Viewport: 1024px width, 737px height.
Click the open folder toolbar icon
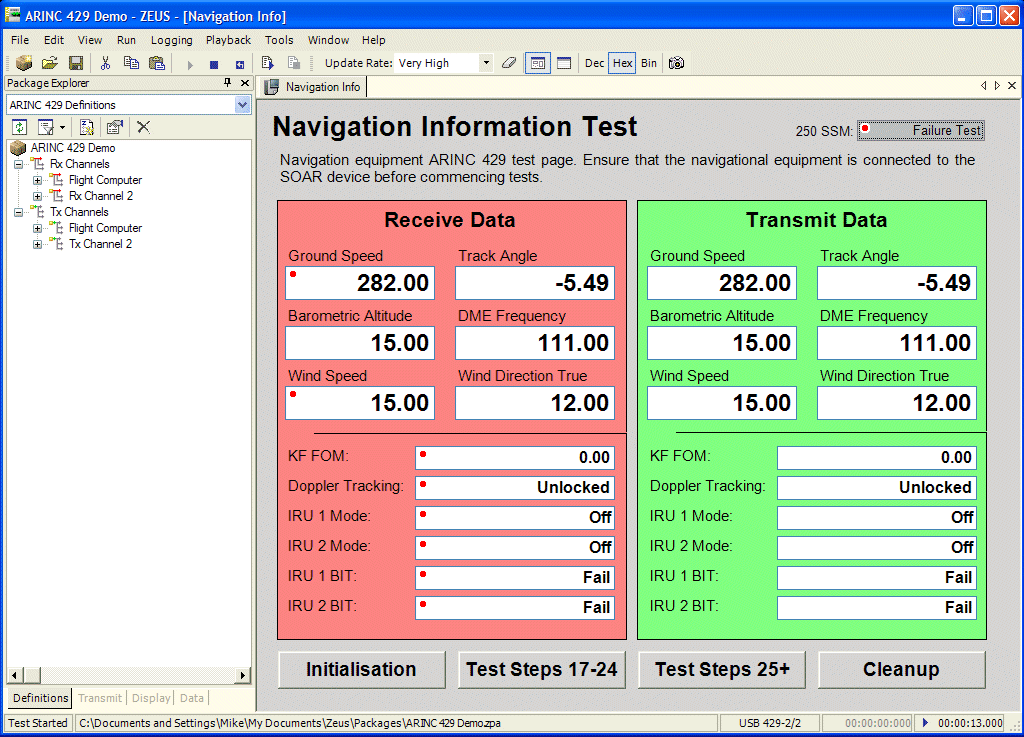tap(49, 63)
